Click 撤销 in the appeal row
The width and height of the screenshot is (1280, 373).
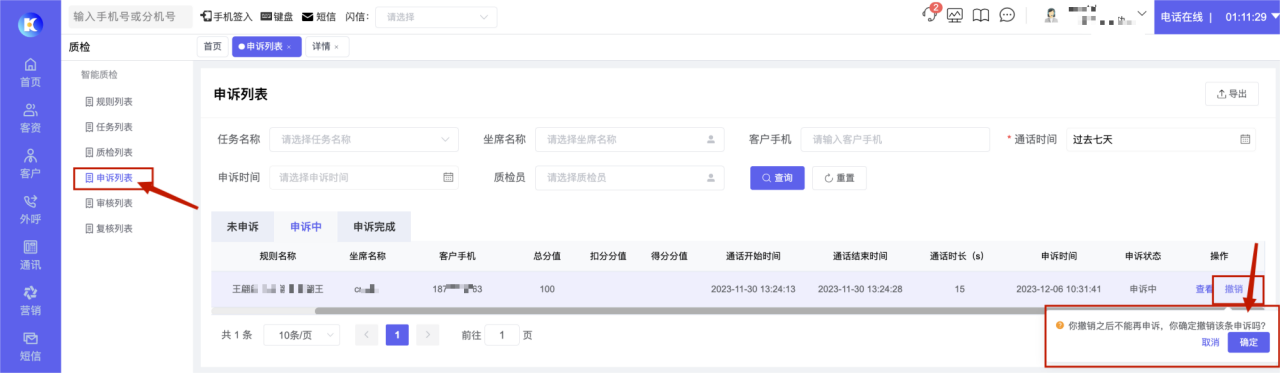pos(1234,289)
